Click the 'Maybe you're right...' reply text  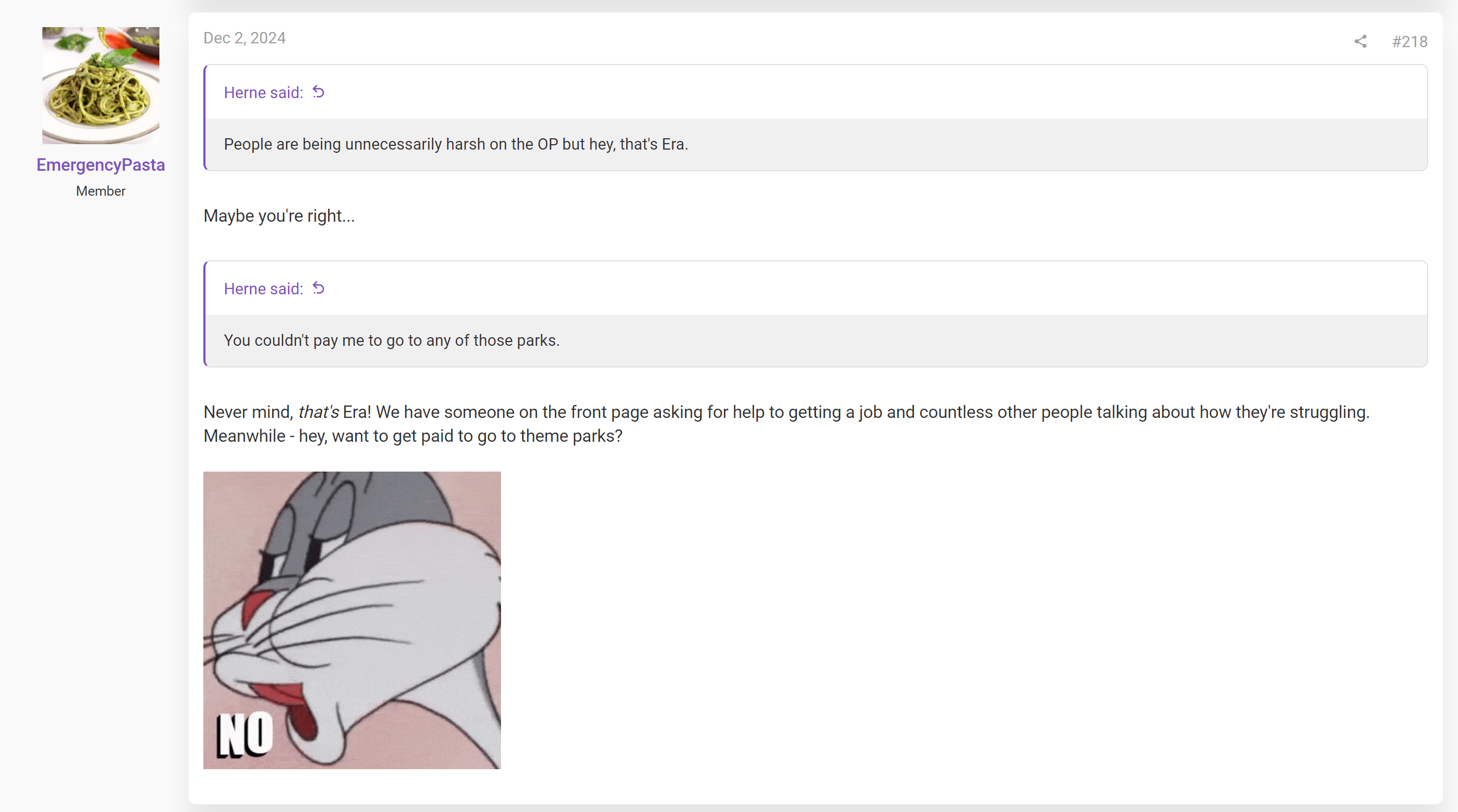click(279, 216)
